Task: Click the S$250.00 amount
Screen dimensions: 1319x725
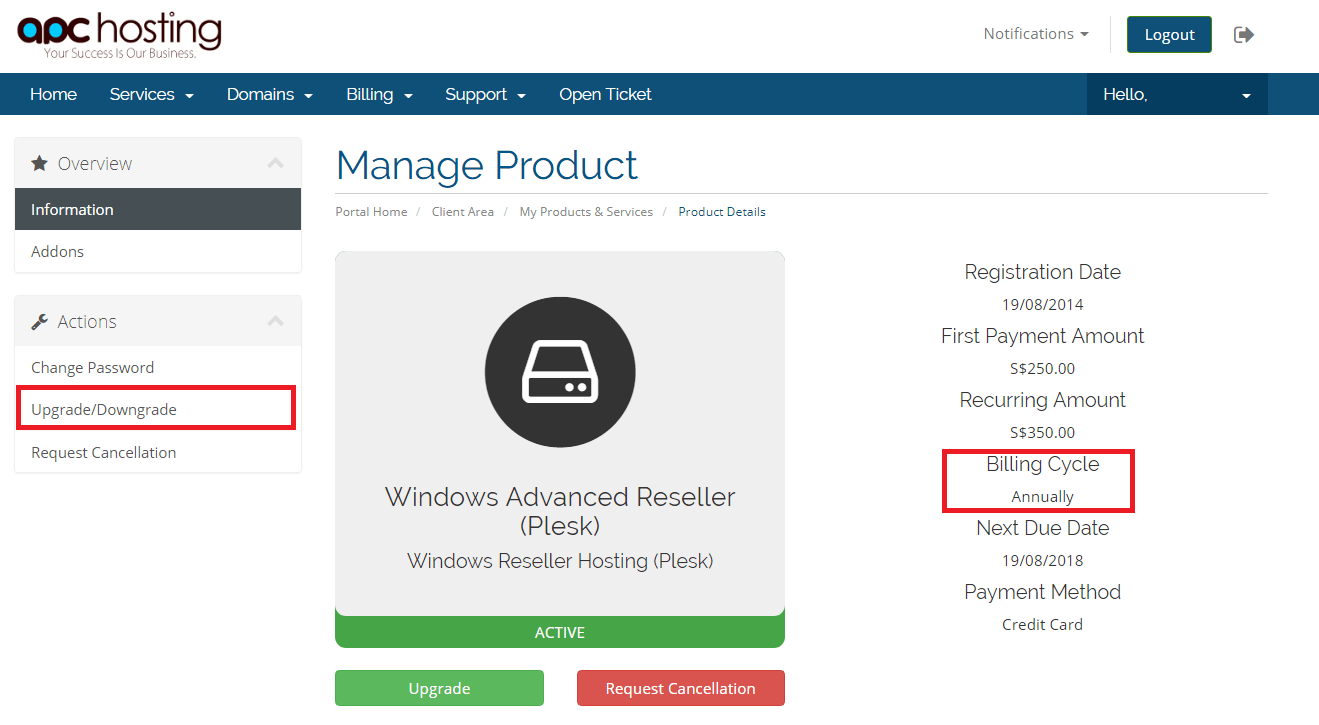Action: (x=1043, y=368)
